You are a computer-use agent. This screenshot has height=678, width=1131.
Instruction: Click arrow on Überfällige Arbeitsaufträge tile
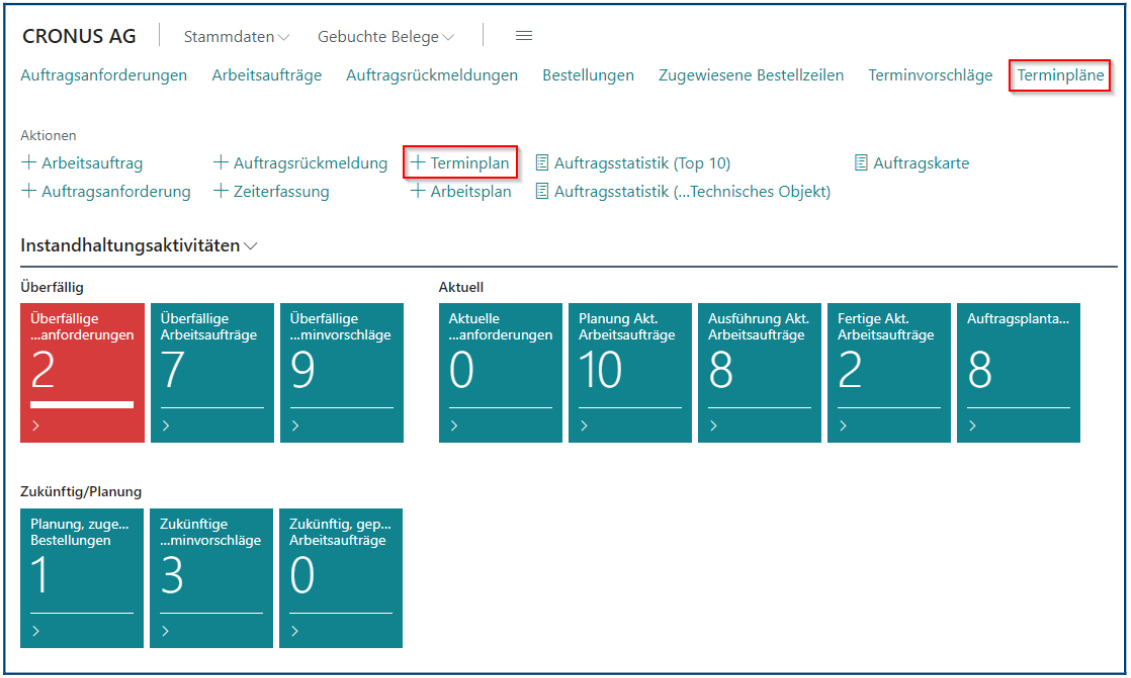[x=165, y=426]
